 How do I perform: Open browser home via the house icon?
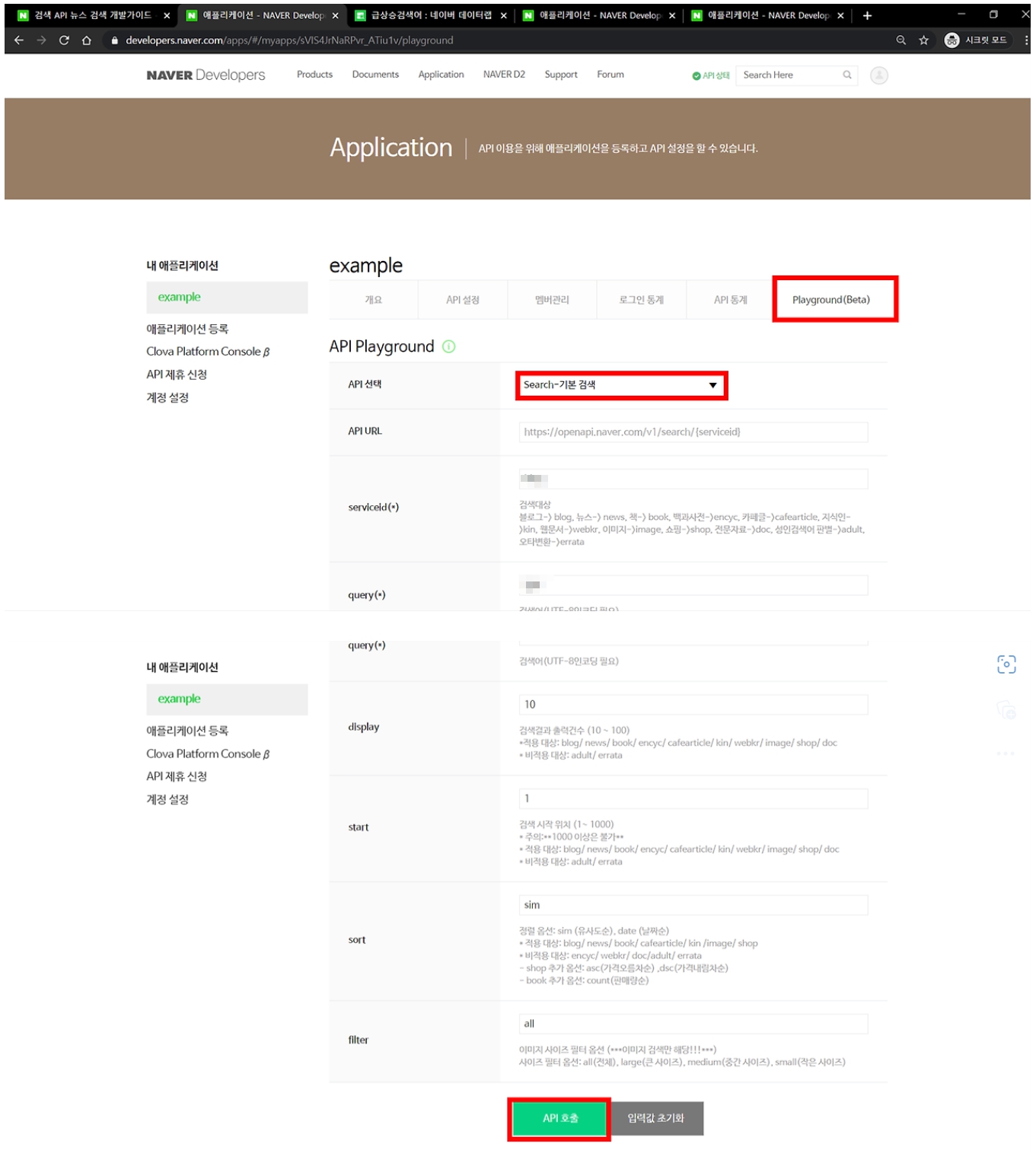[x=87, y=40]
